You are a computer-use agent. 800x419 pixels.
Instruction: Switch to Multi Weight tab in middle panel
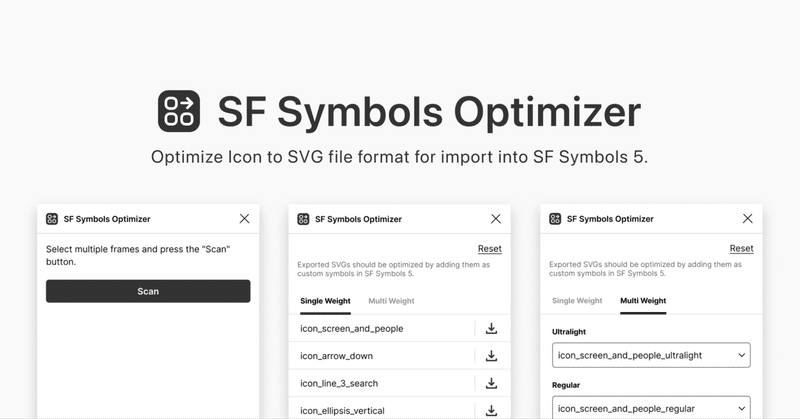391,301
